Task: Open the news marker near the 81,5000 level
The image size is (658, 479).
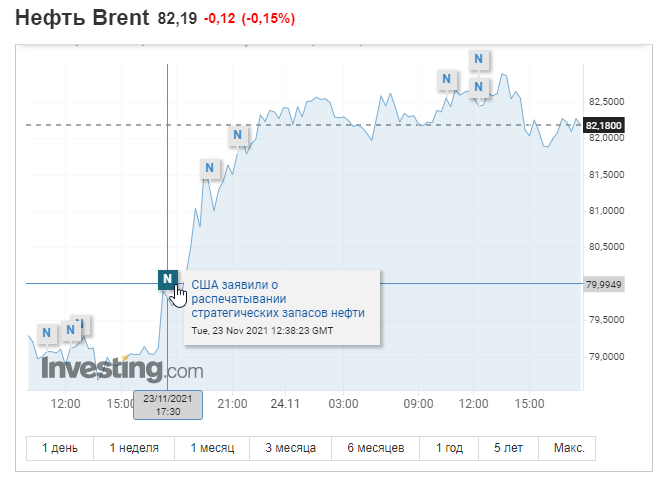Action: (x=209, y=168)
